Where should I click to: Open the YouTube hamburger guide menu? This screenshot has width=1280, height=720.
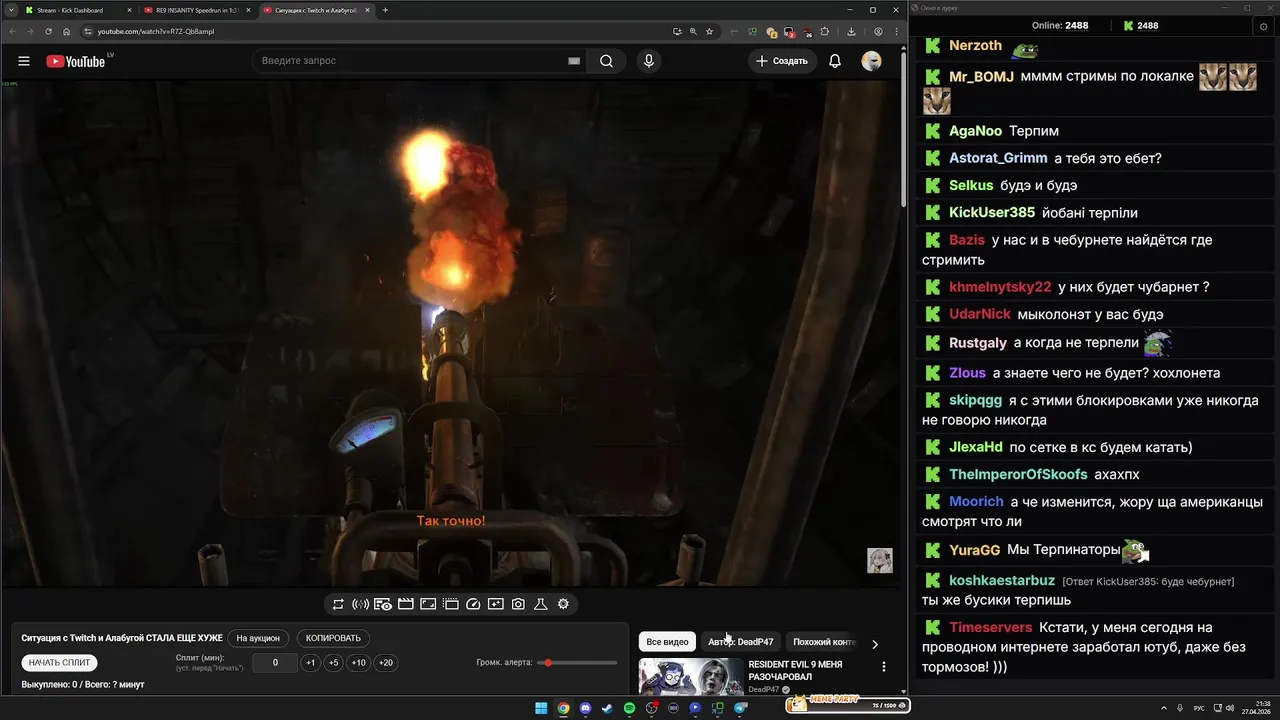click(24, 61)
